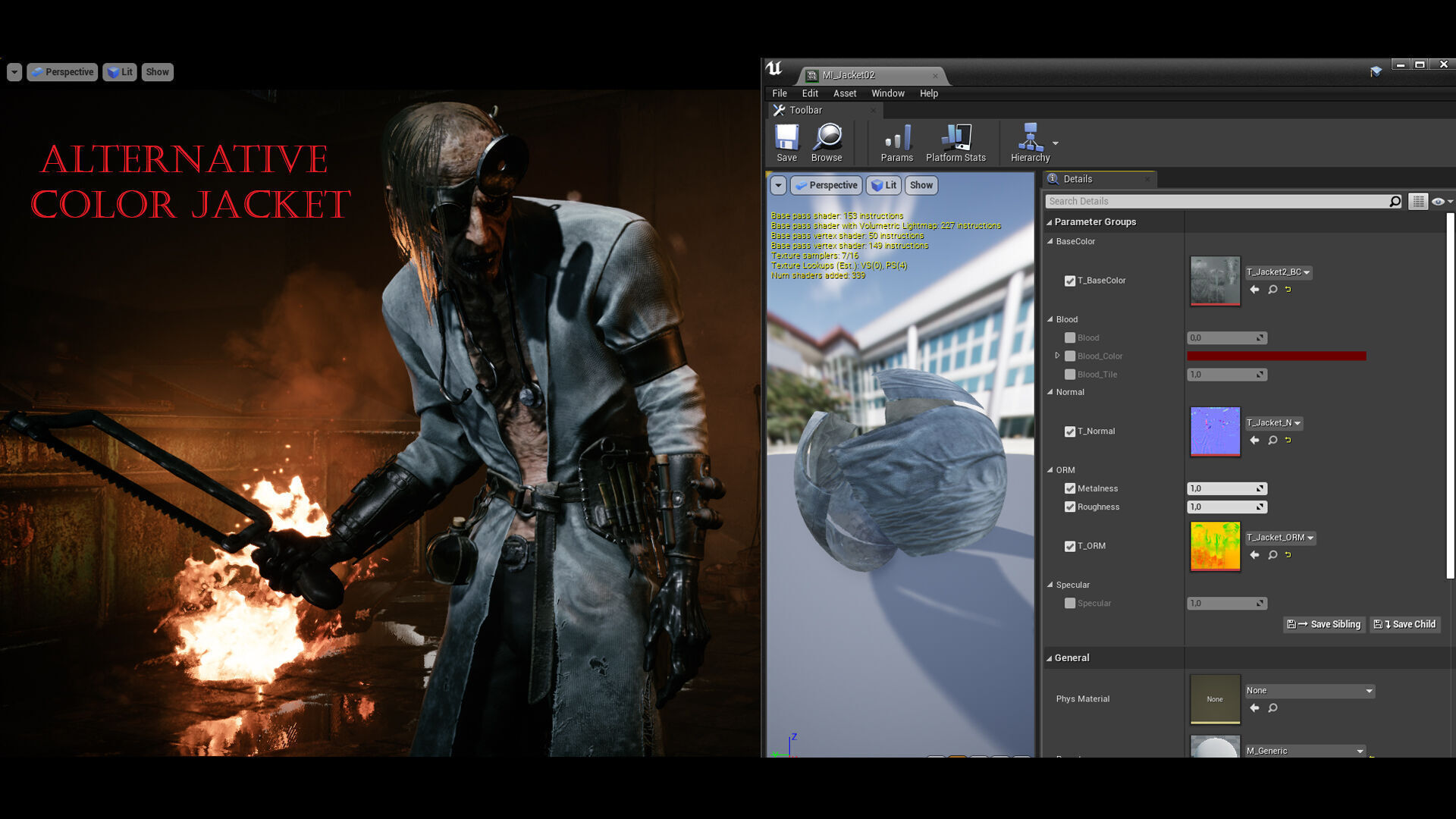Click the yellow reset arrow for T_Normal texture

(1288, 441)
